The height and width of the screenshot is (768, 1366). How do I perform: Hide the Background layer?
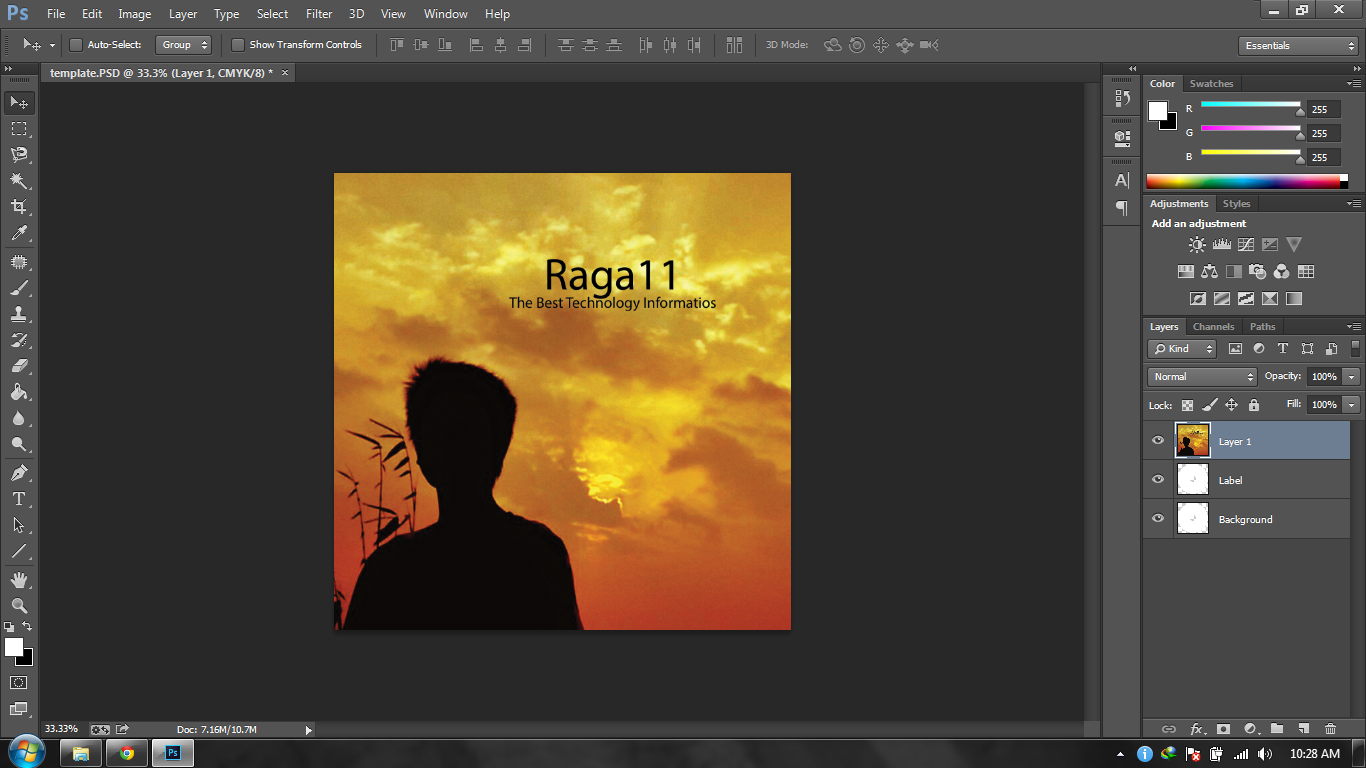tap(1157, 518)
